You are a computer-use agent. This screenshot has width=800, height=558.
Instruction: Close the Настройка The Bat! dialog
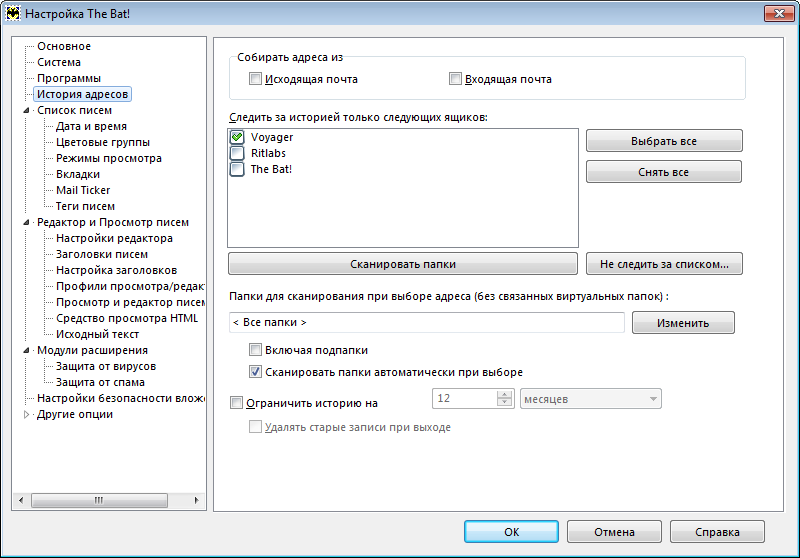pos(779,13)
